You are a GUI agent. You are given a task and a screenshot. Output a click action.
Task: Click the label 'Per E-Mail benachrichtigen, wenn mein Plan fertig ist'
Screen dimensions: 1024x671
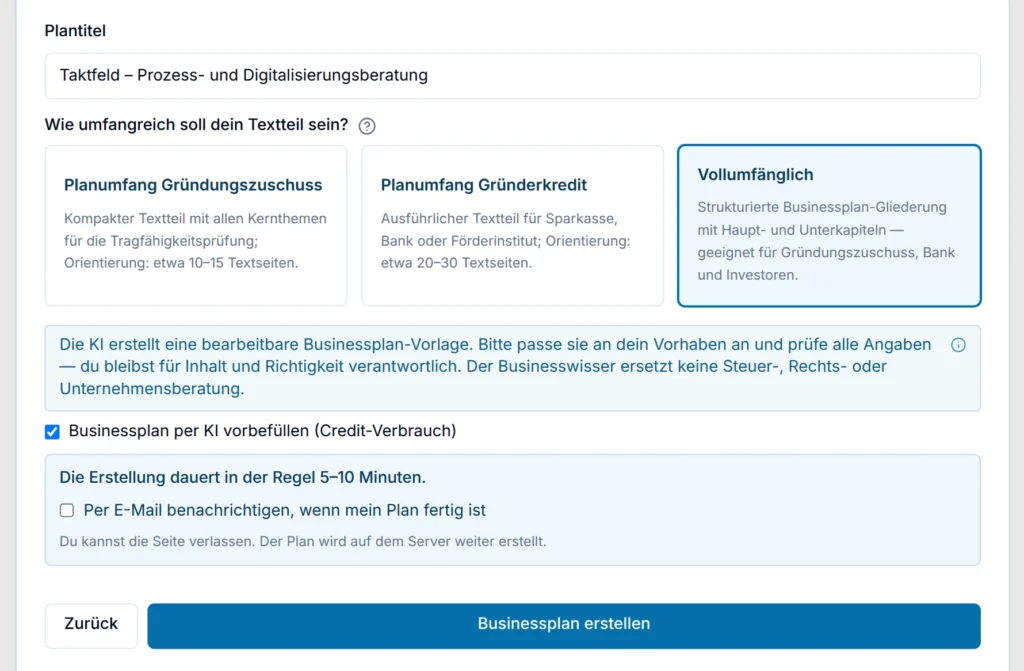click(285, 510)
